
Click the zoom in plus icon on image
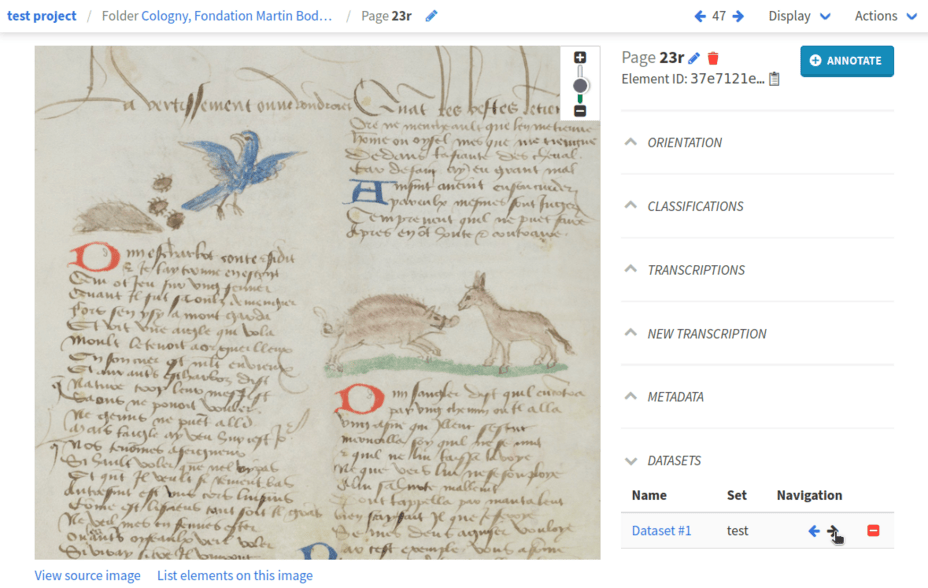580,58
